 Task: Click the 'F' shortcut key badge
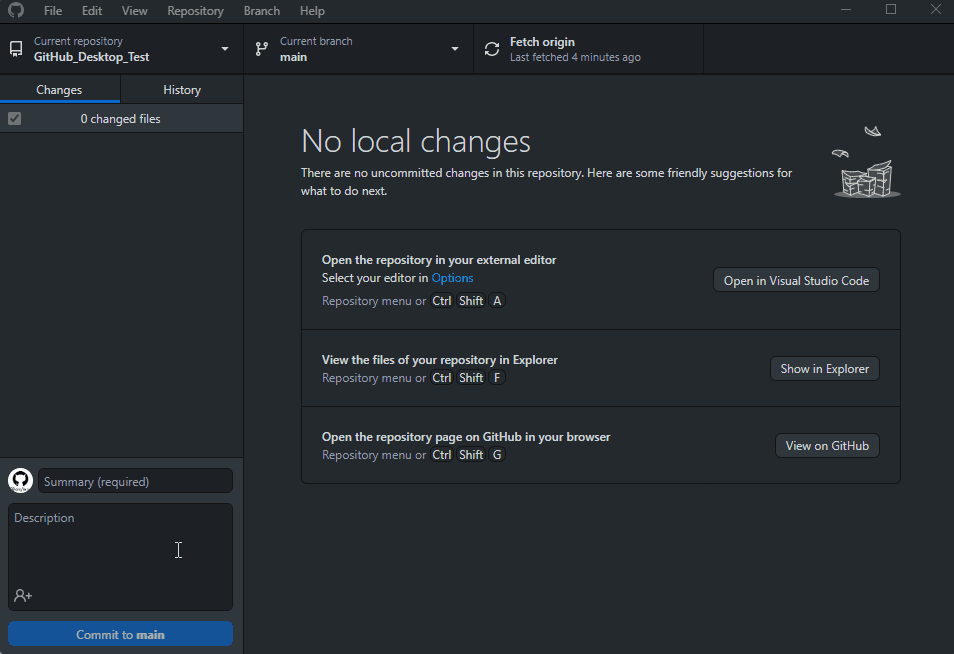point(497,378)
